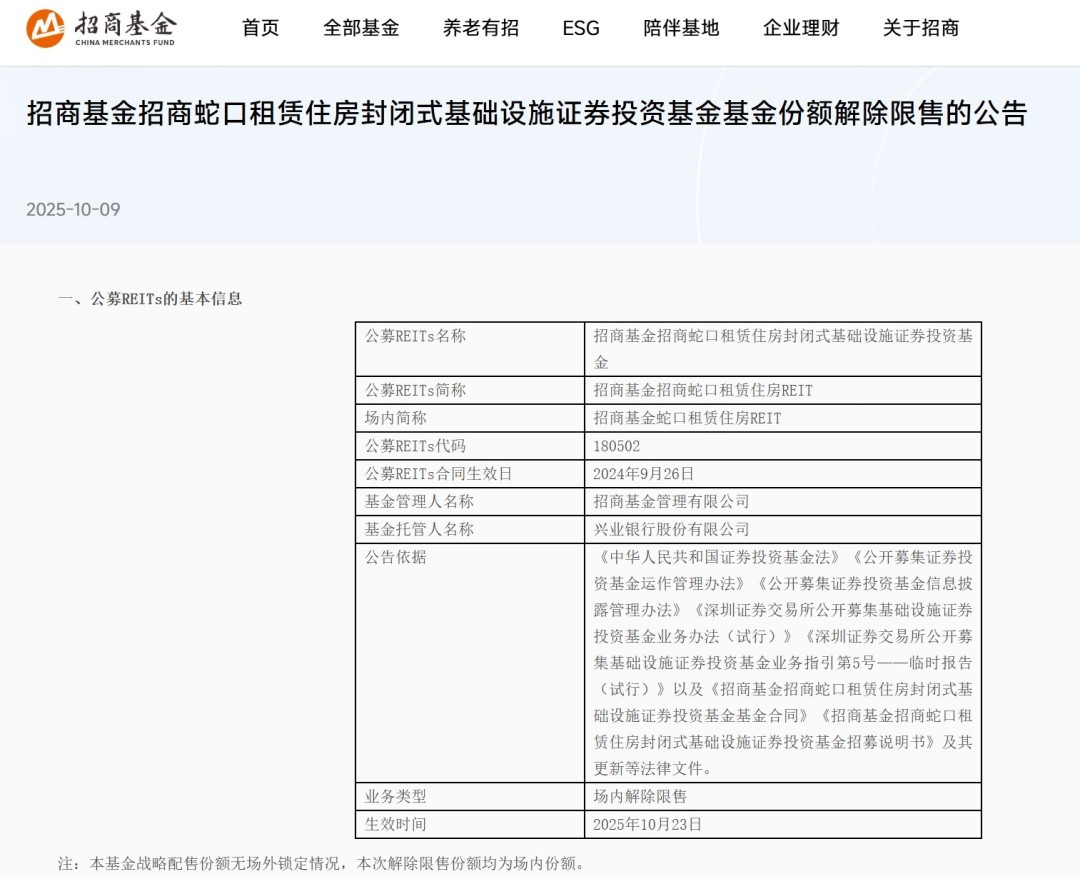Click the 公募REITs简称 label cell
The image size is (1080, 879).
(x=470, y=391)
